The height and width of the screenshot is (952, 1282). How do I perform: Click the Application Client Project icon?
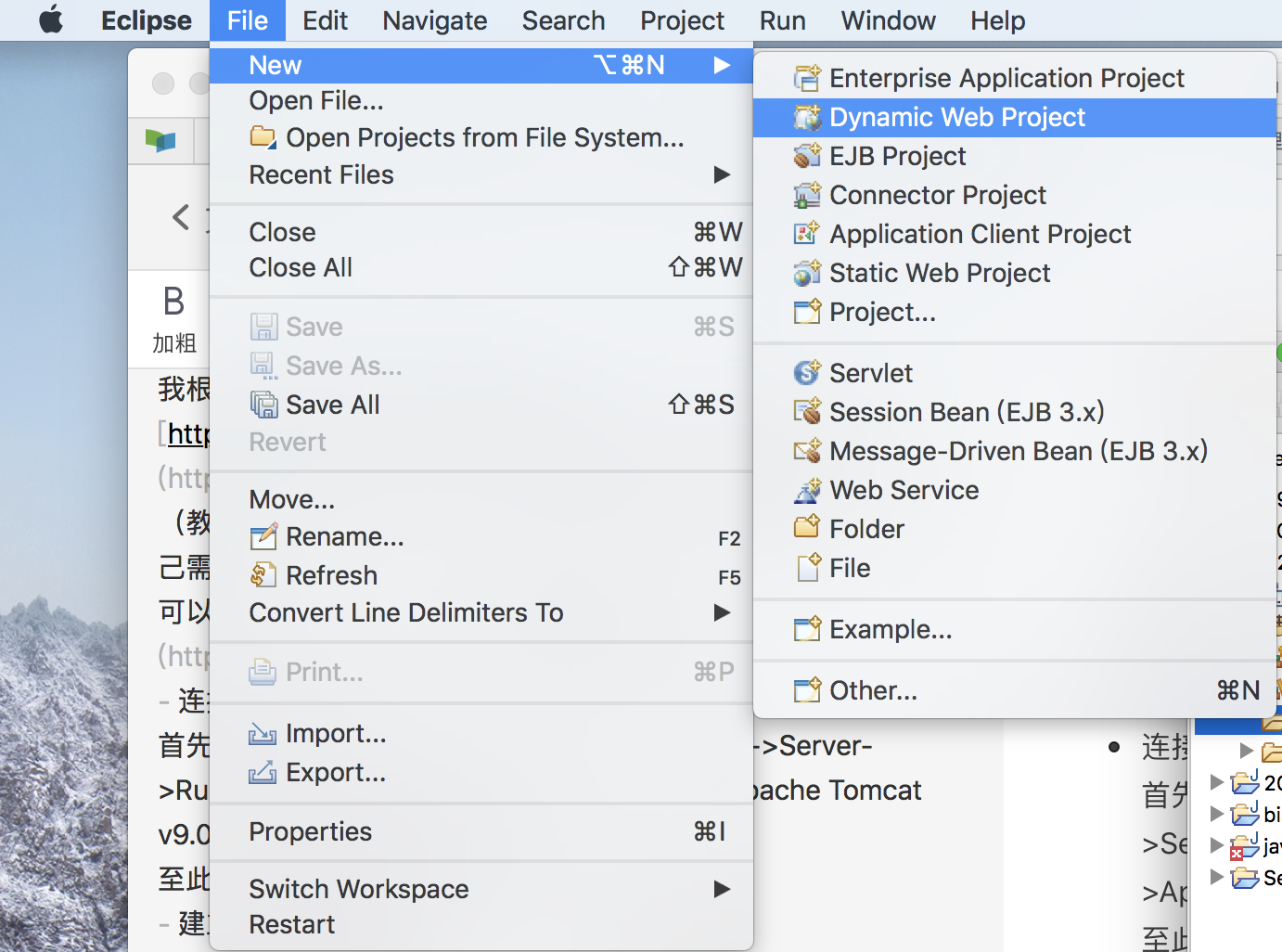[x=807, y=234]
